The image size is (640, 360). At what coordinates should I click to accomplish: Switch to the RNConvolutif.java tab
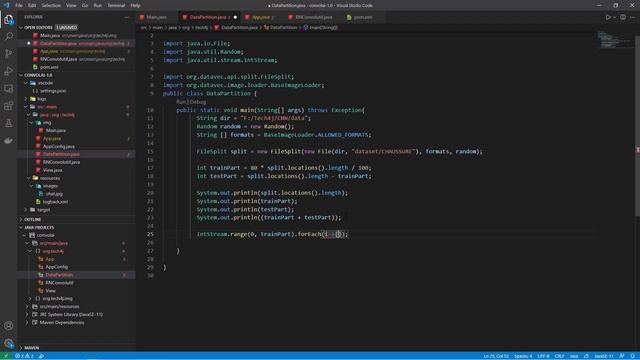coord(313,17)
